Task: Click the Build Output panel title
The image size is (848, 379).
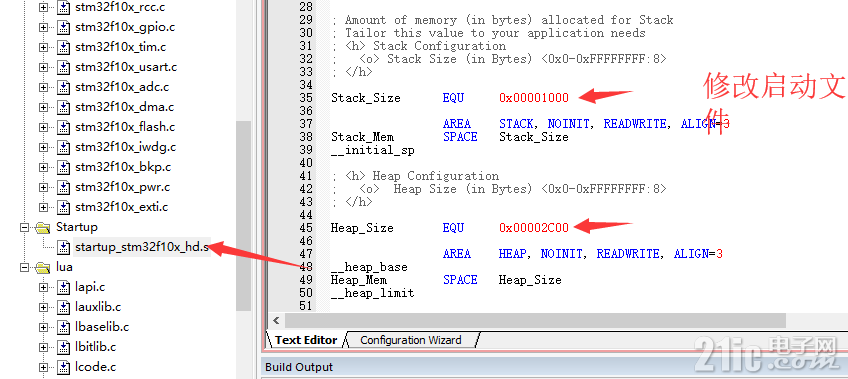Action: (299, 367)
